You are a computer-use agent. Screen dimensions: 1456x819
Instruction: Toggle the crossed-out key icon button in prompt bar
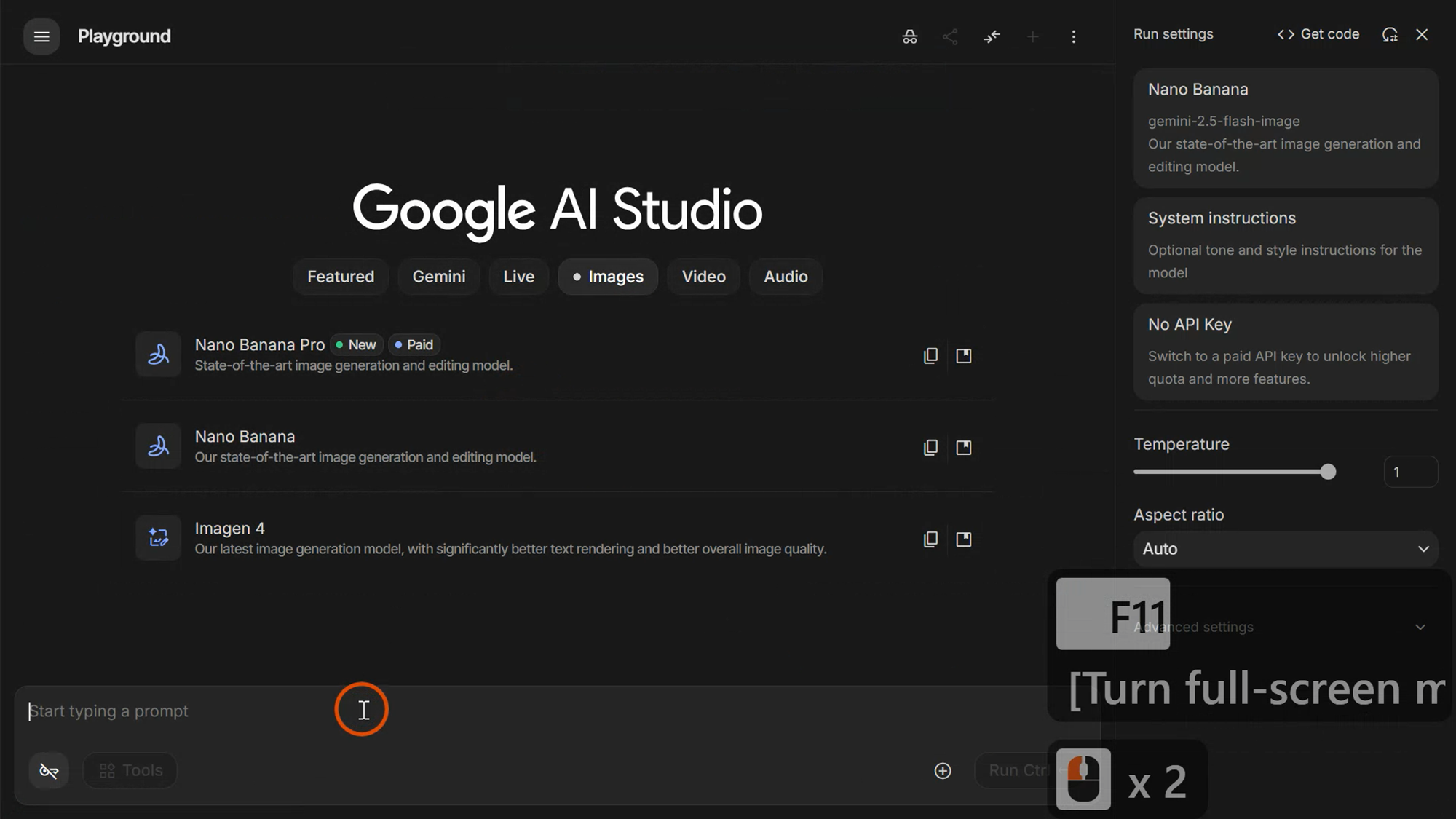click(49, 770)
